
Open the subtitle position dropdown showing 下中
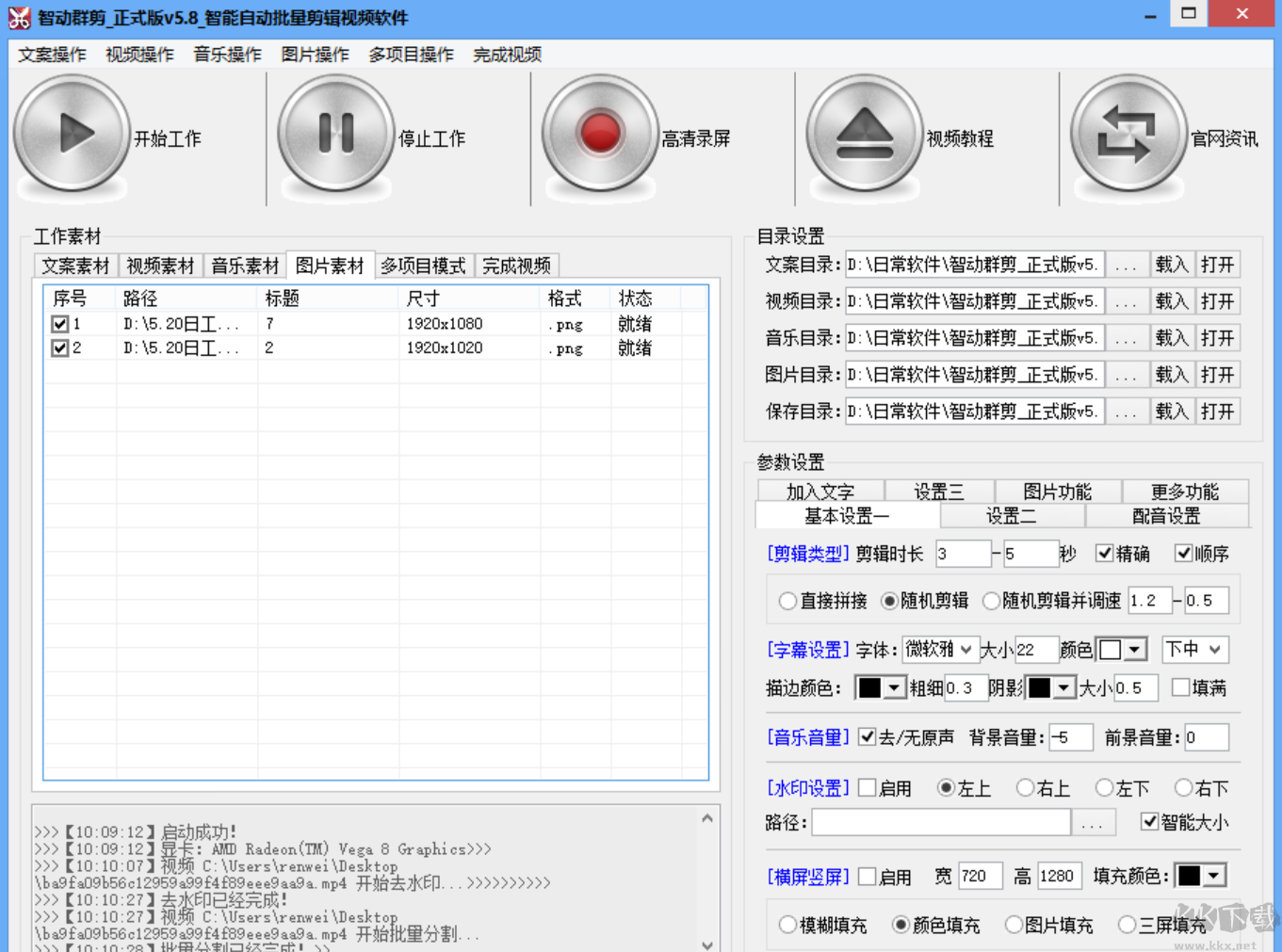(1194, 650)
